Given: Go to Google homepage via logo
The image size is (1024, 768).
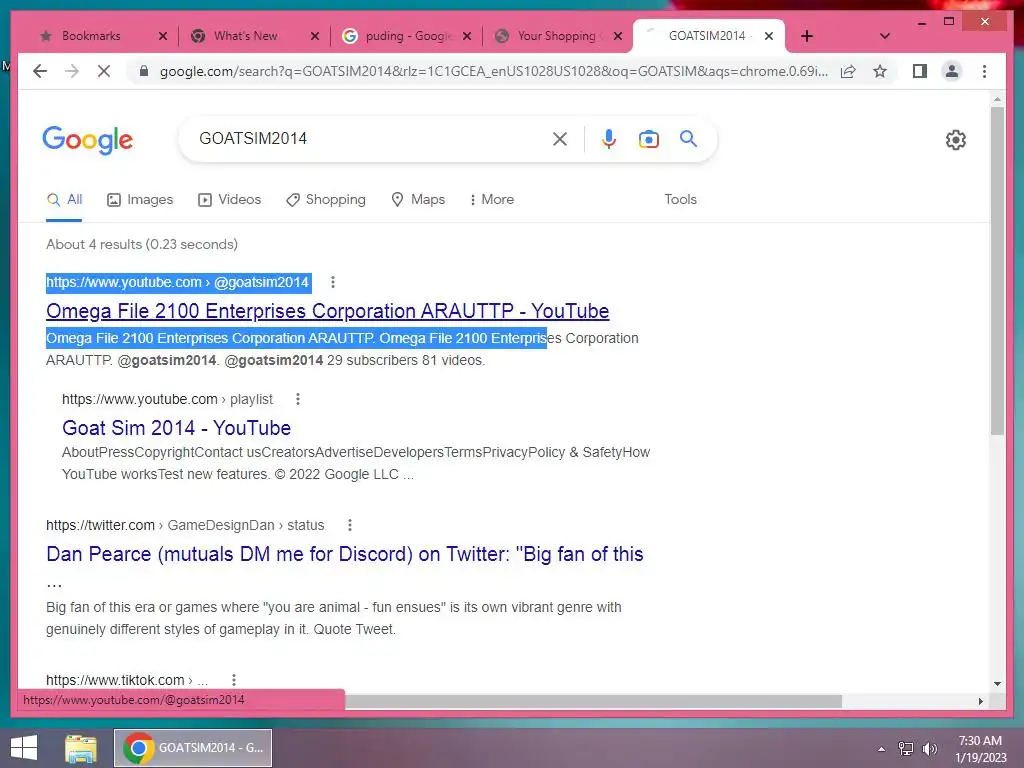Looking at the screenshot, I should click(x=88, y=139).
